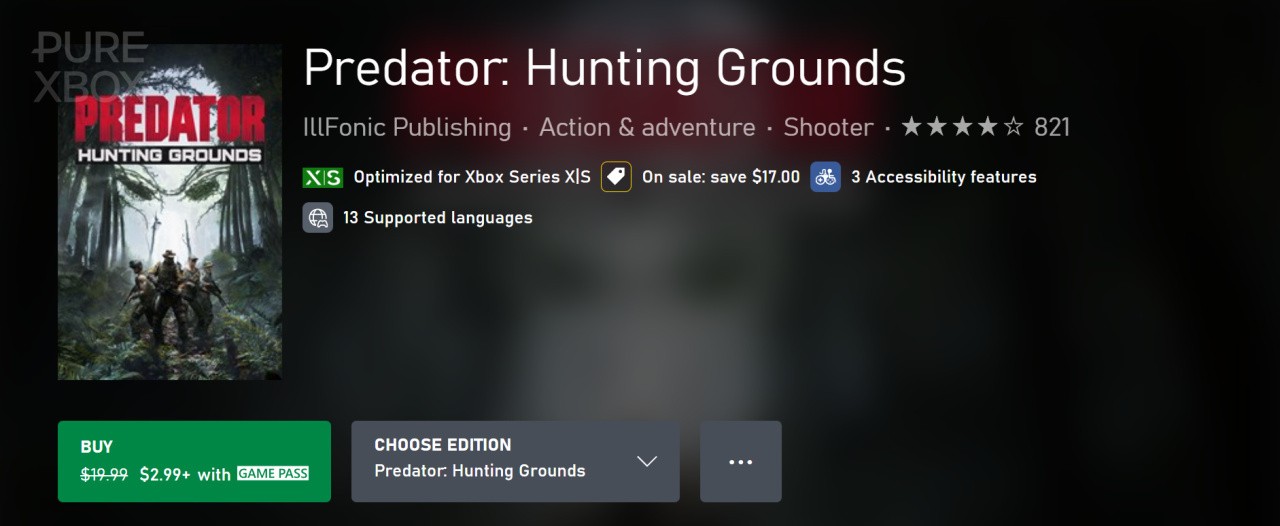
Task: Click the 3 Accessibility features text
Action: point(943,177)
